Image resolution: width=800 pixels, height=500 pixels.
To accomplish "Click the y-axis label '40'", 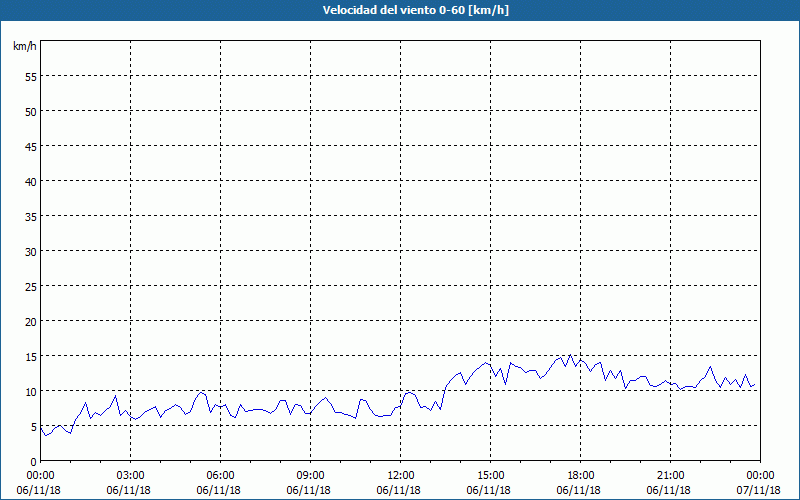I will point(31,182).
